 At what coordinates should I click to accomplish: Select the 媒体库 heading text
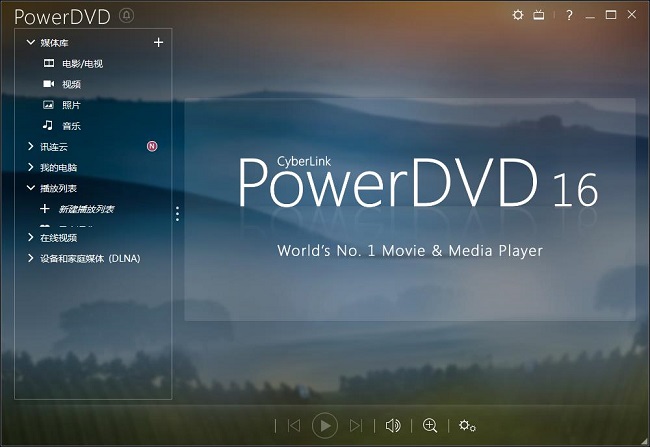coord(54,43)
